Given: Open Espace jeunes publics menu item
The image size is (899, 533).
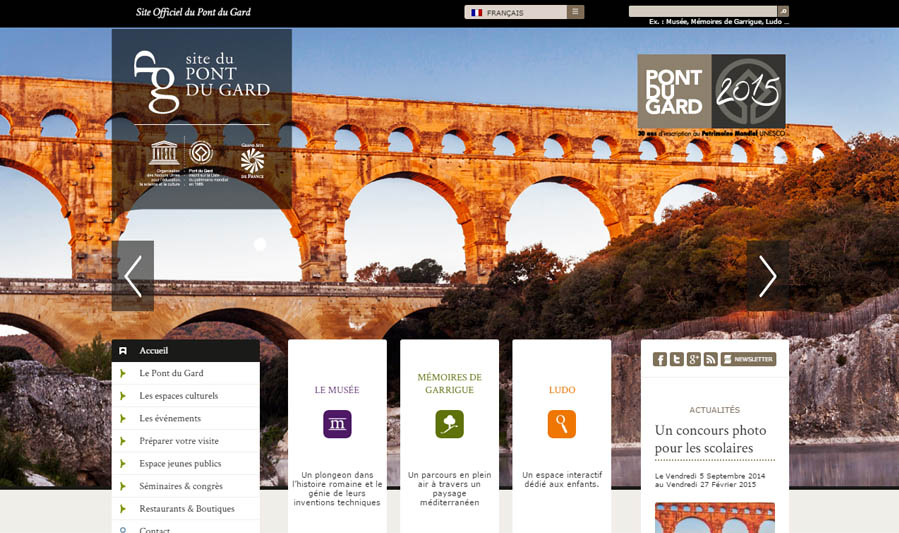Looking at the screenshot, I should (x=186, y=464).
